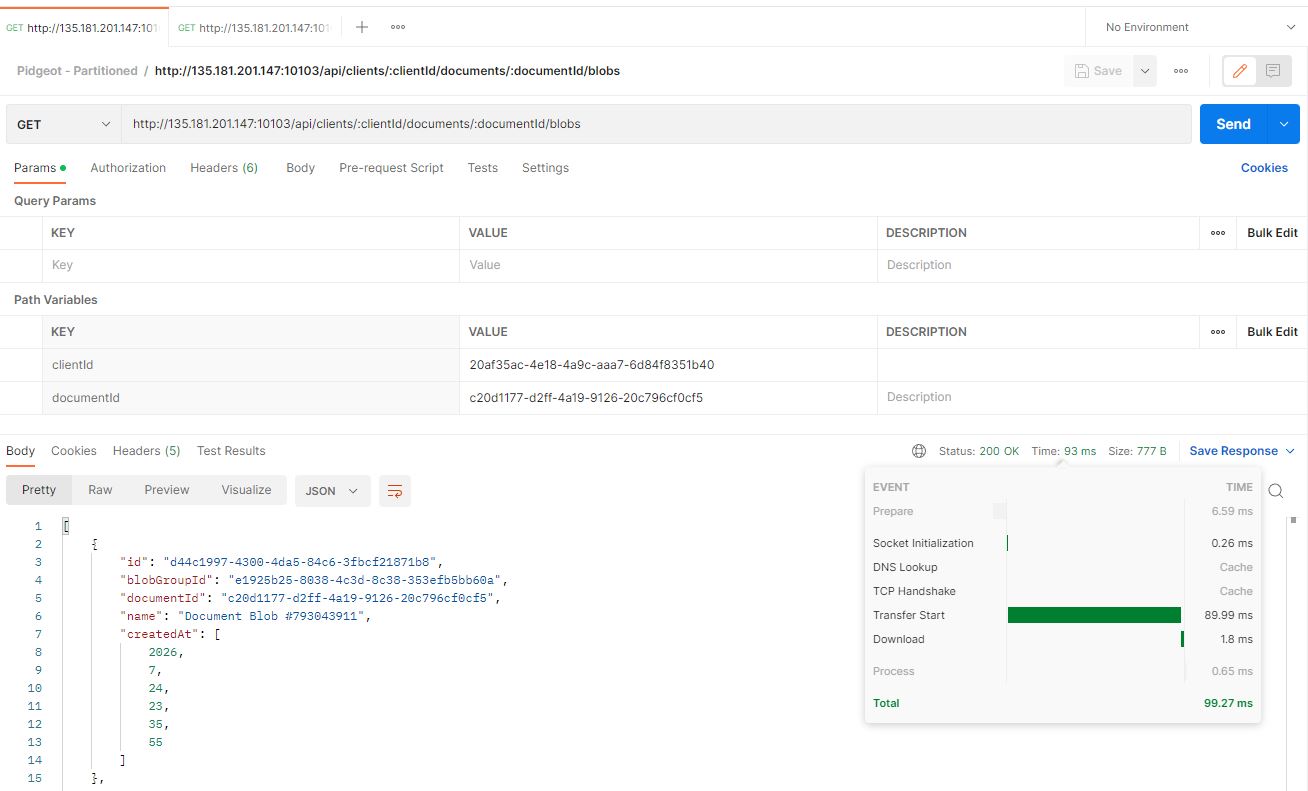1308x791 pixels.
Task: Open the GET method dropdown
Action: tap(63, 124)
